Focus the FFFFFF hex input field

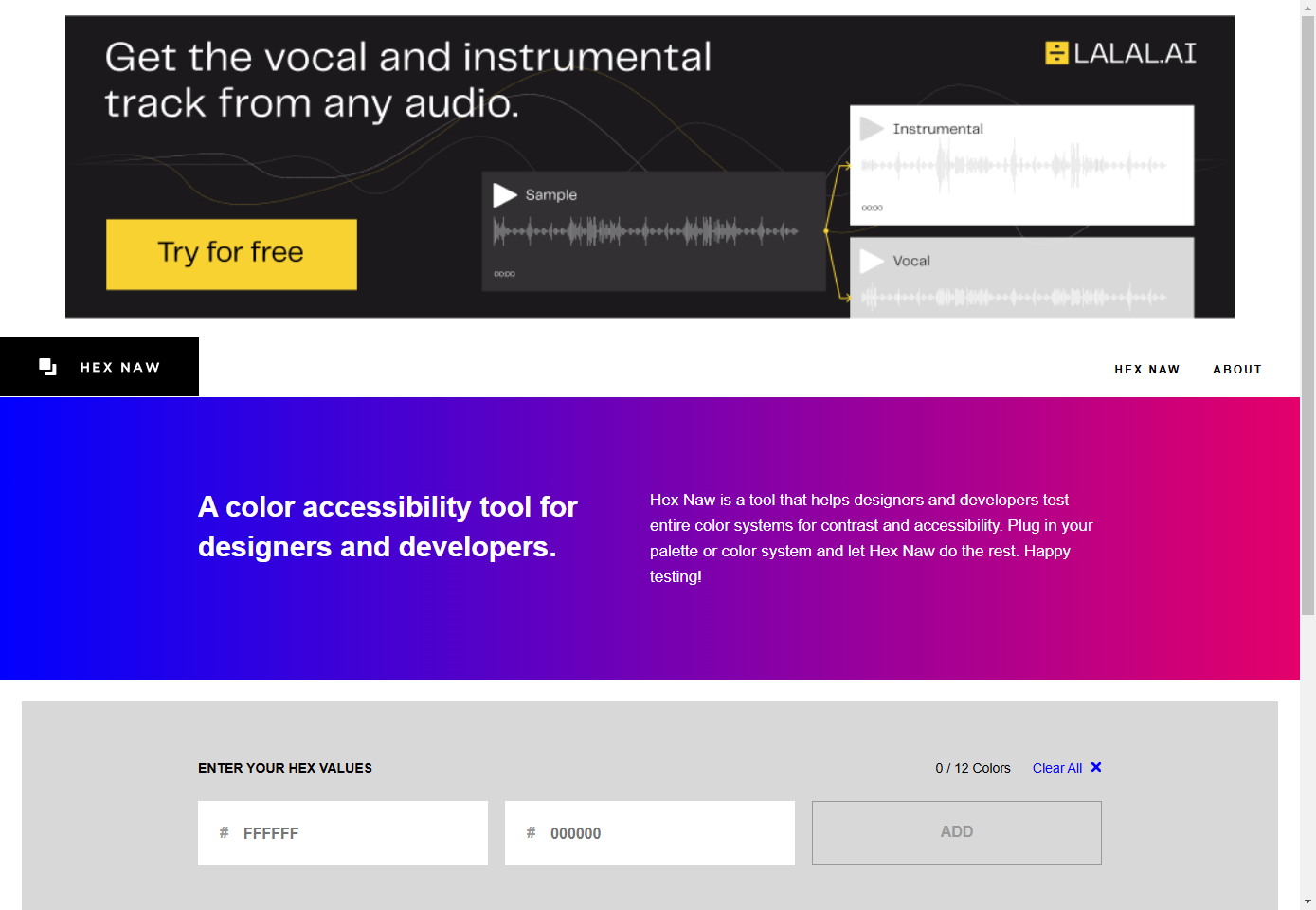[343, 833]
